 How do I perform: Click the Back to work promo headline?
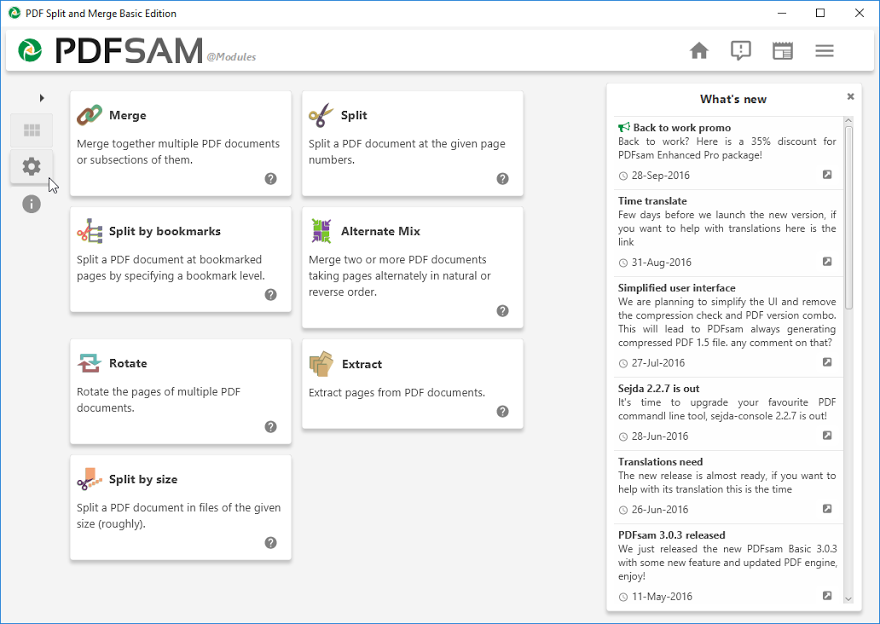click(682, 127)
